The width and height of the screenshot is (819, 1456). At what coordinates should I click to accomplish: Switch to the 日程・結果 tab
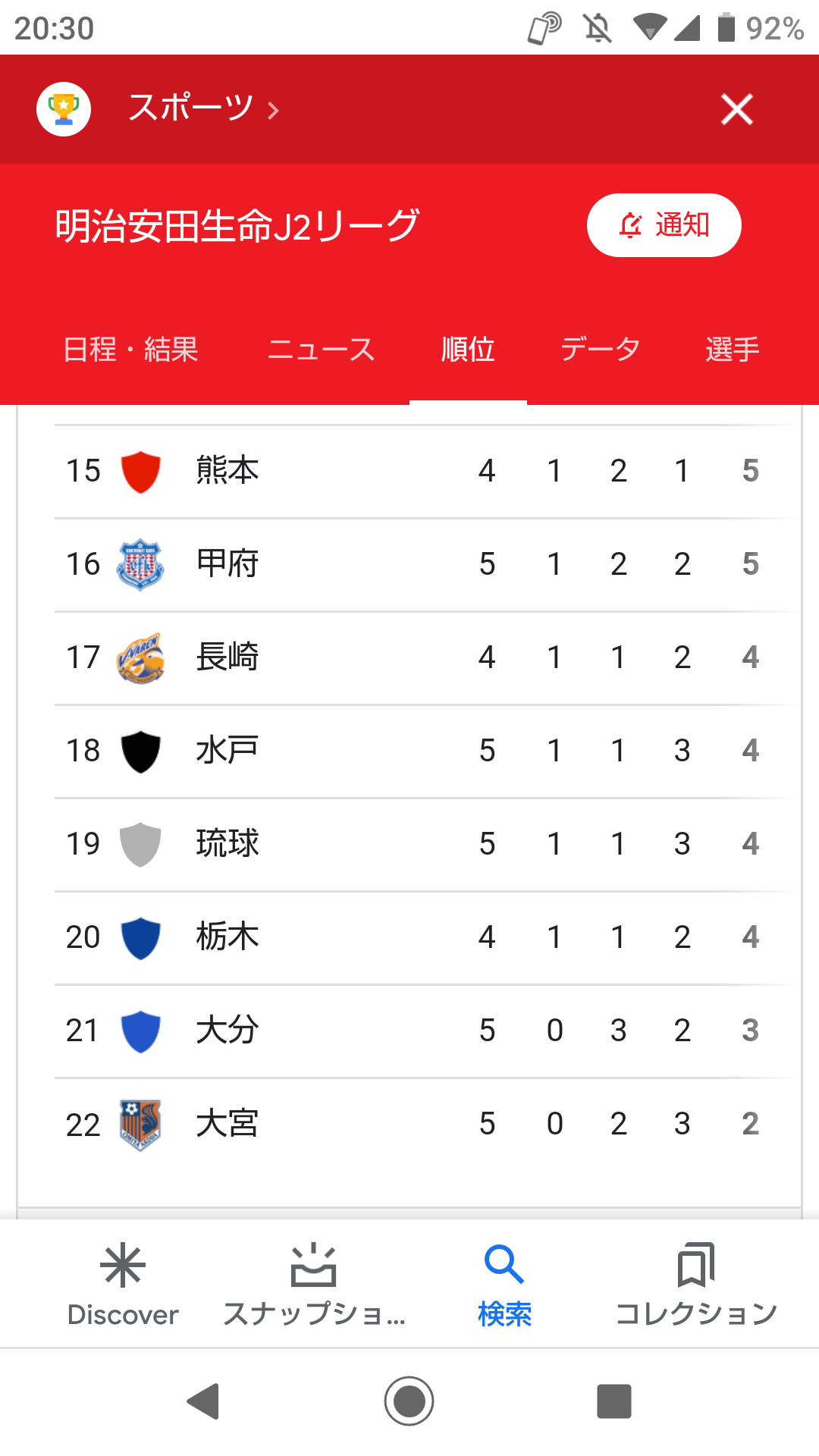click(130, 350)
